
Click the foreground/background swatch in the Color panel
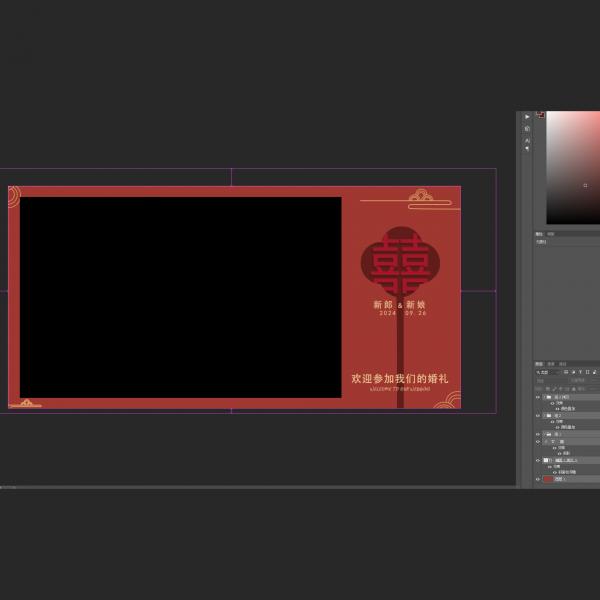click(540, 114)
